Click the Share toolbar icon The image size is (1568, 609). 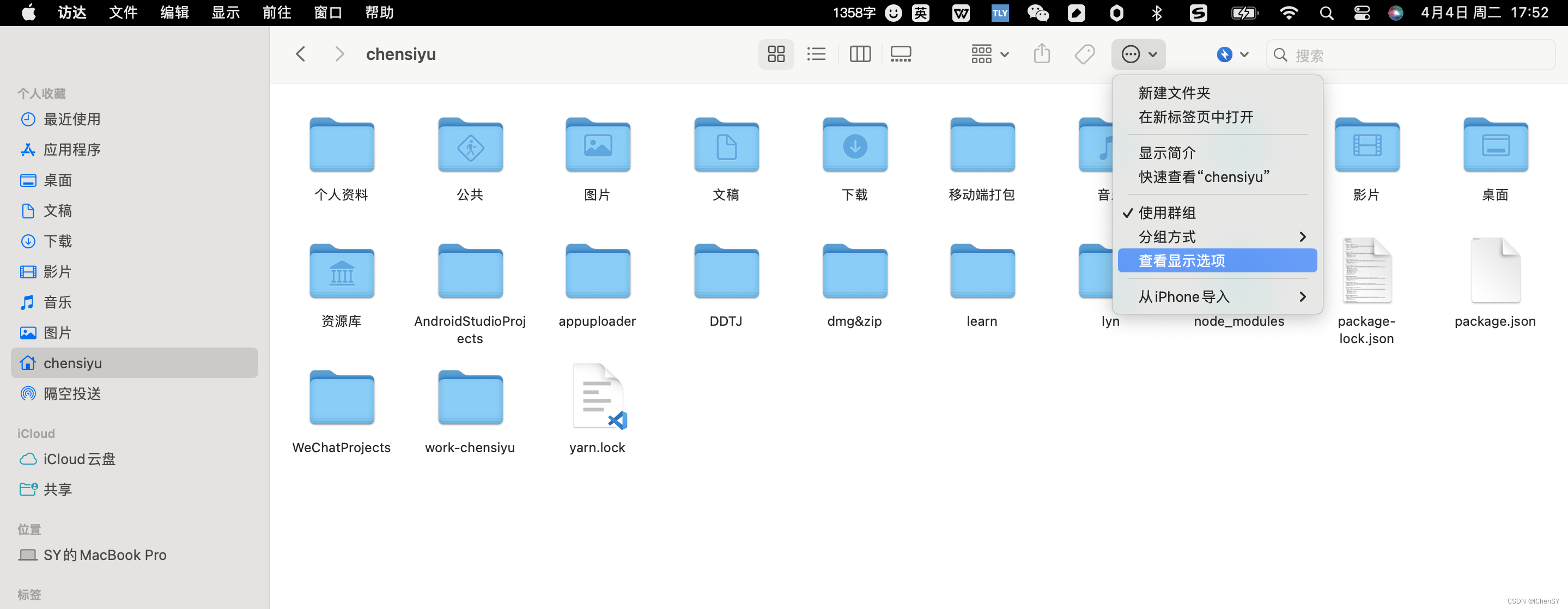point(1042,54)
